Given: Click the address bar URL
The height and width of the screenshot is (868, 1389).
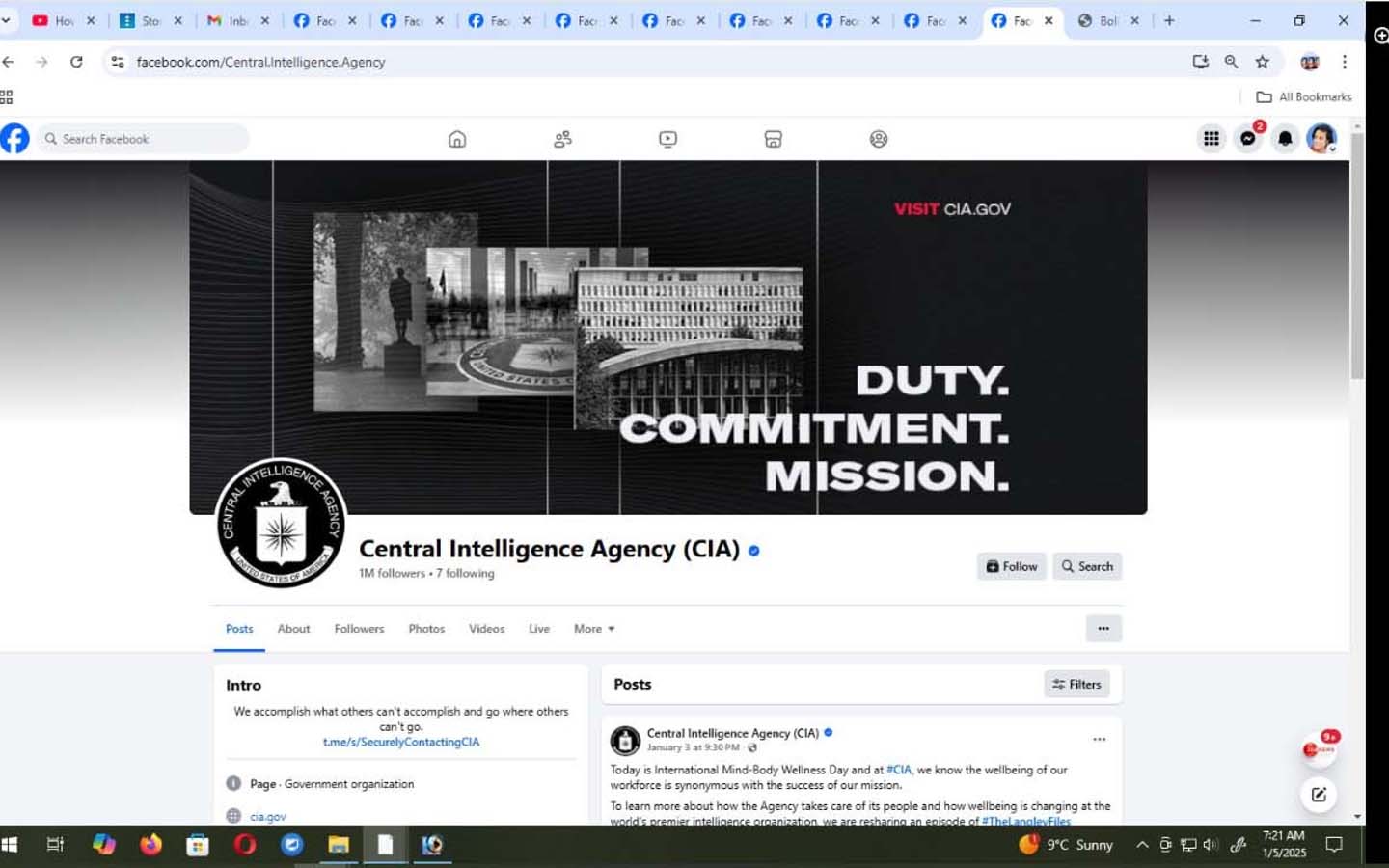Looking at the screenshot, I should 260,62.
